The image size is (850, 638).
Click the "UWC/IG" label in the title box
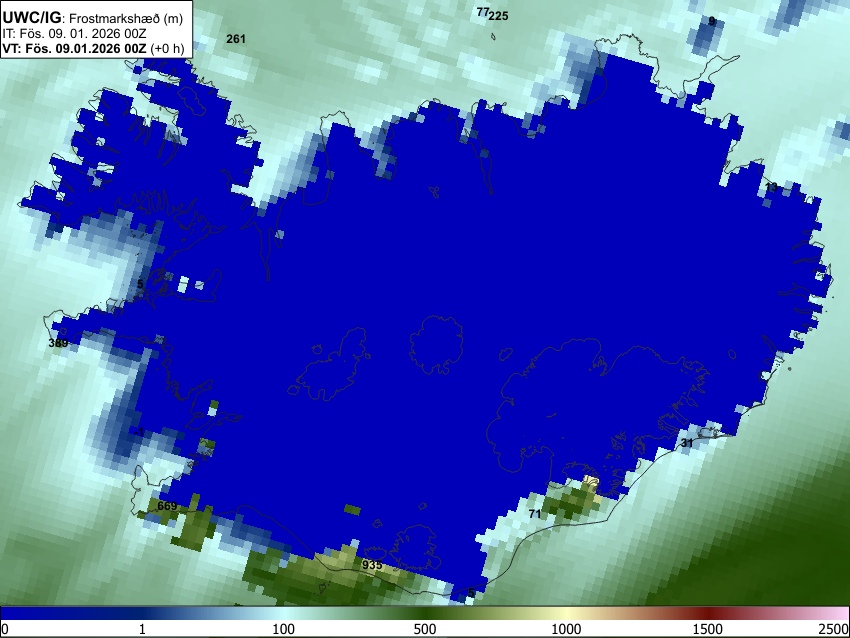tap(31, 18)
